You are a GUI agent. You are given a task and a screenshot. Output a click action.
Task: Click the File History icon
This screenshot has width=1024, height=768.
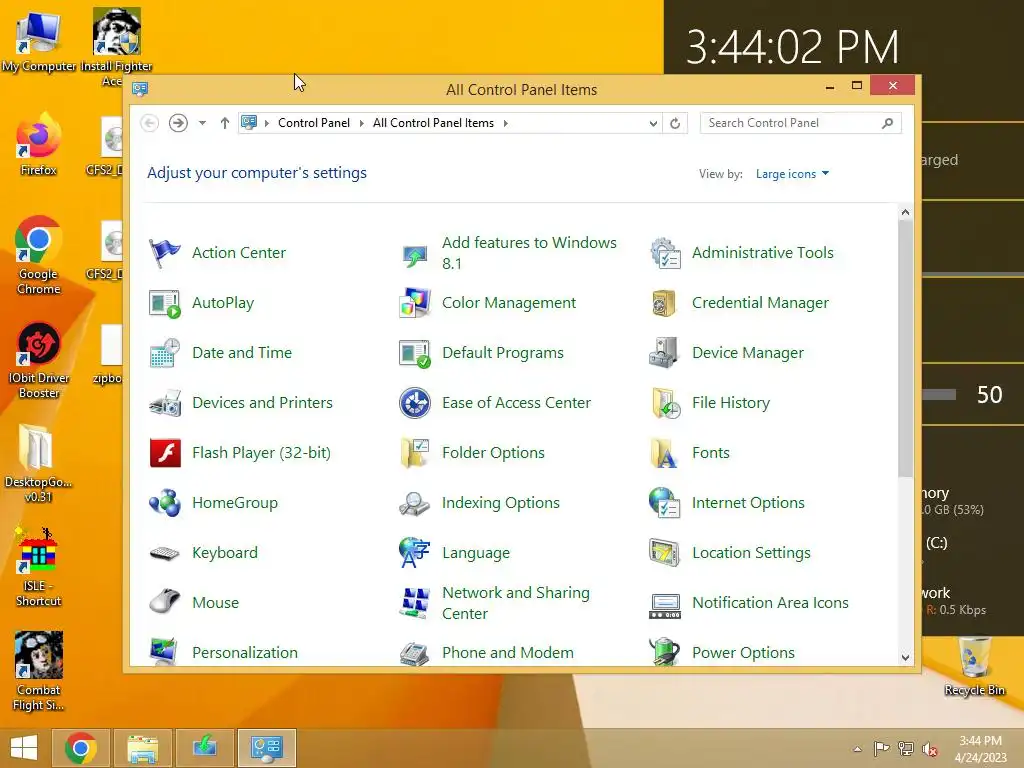tap(665, 403)
